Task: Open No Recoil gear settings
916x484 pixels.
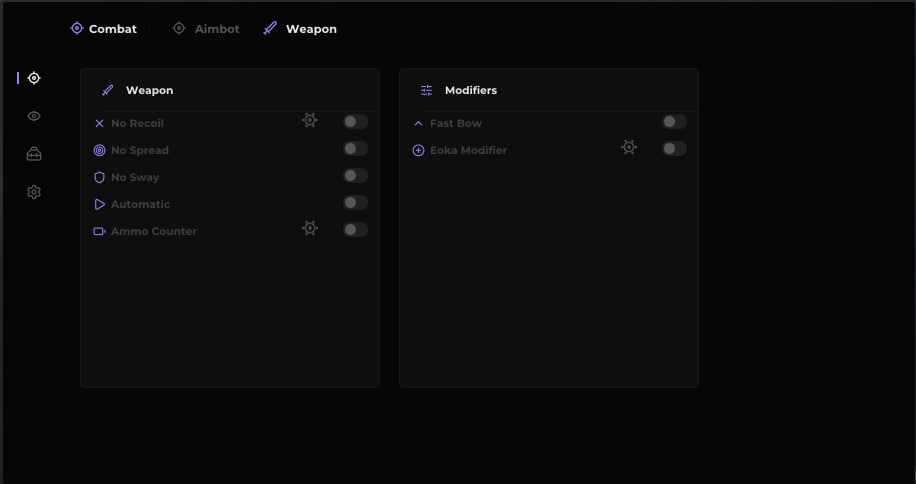Action: (310, 120)
